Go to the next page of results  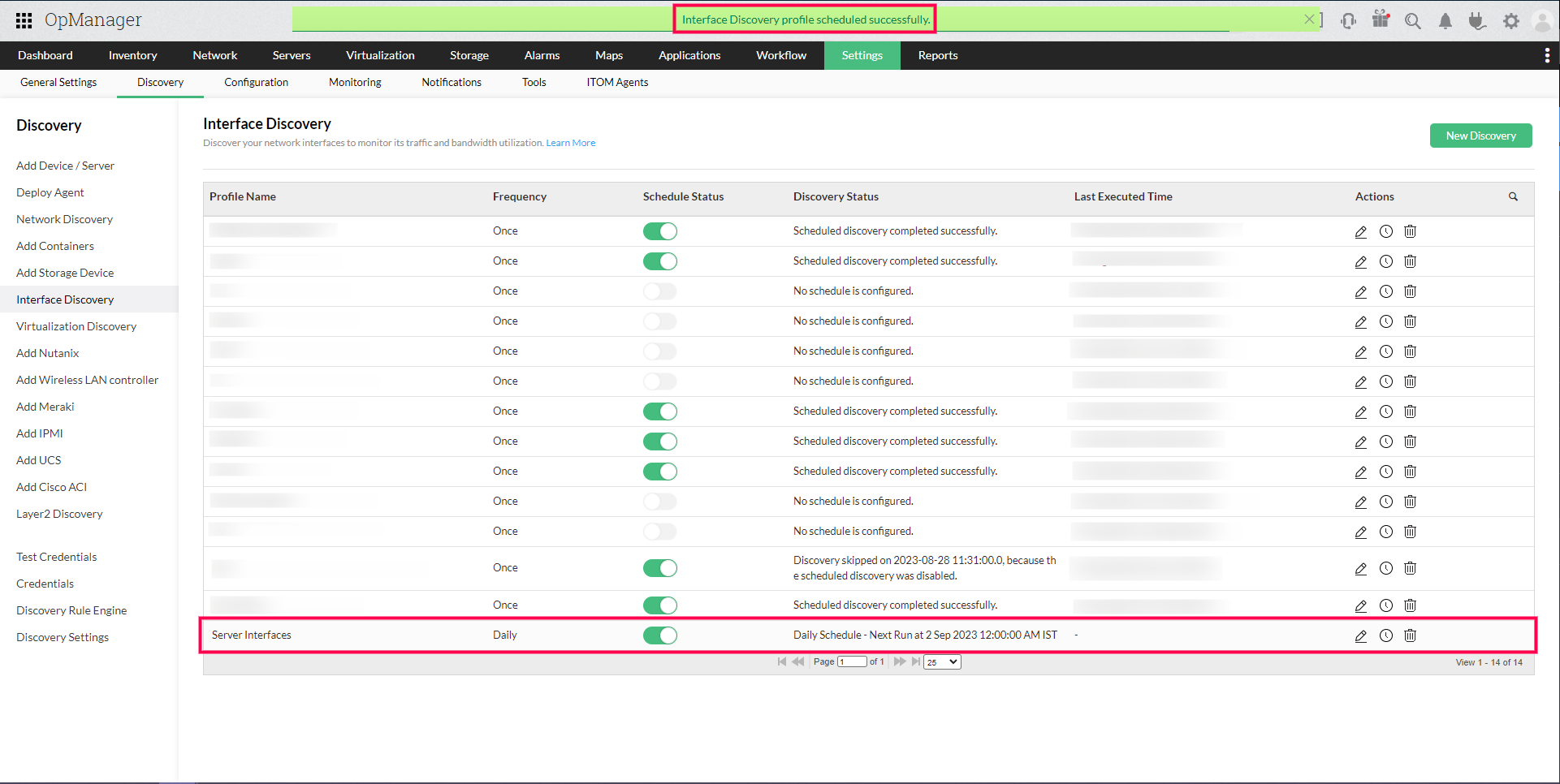pos(900,661)
